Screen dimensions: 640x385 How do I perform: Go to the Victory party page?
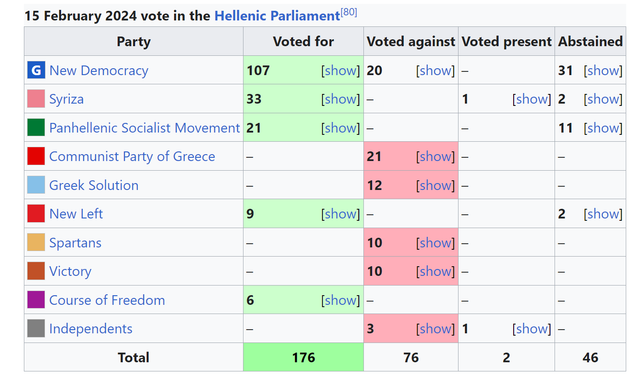70,272
